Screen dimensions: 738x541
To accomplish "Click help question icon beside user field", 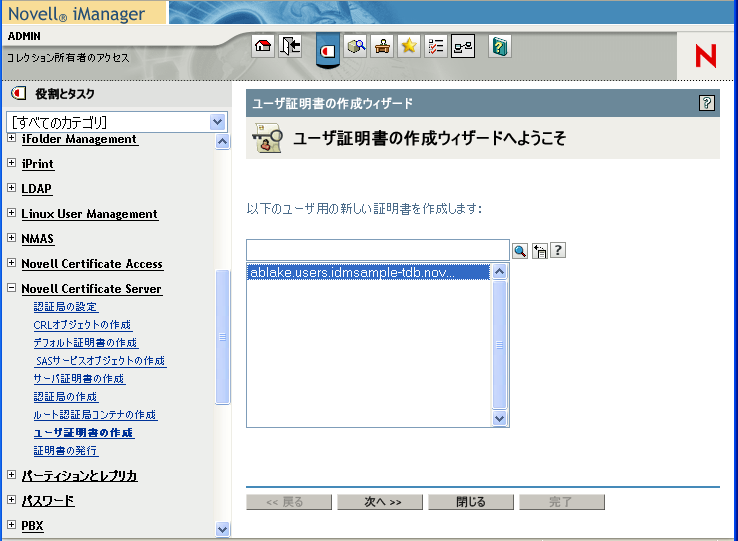I will tap(558, 250).
